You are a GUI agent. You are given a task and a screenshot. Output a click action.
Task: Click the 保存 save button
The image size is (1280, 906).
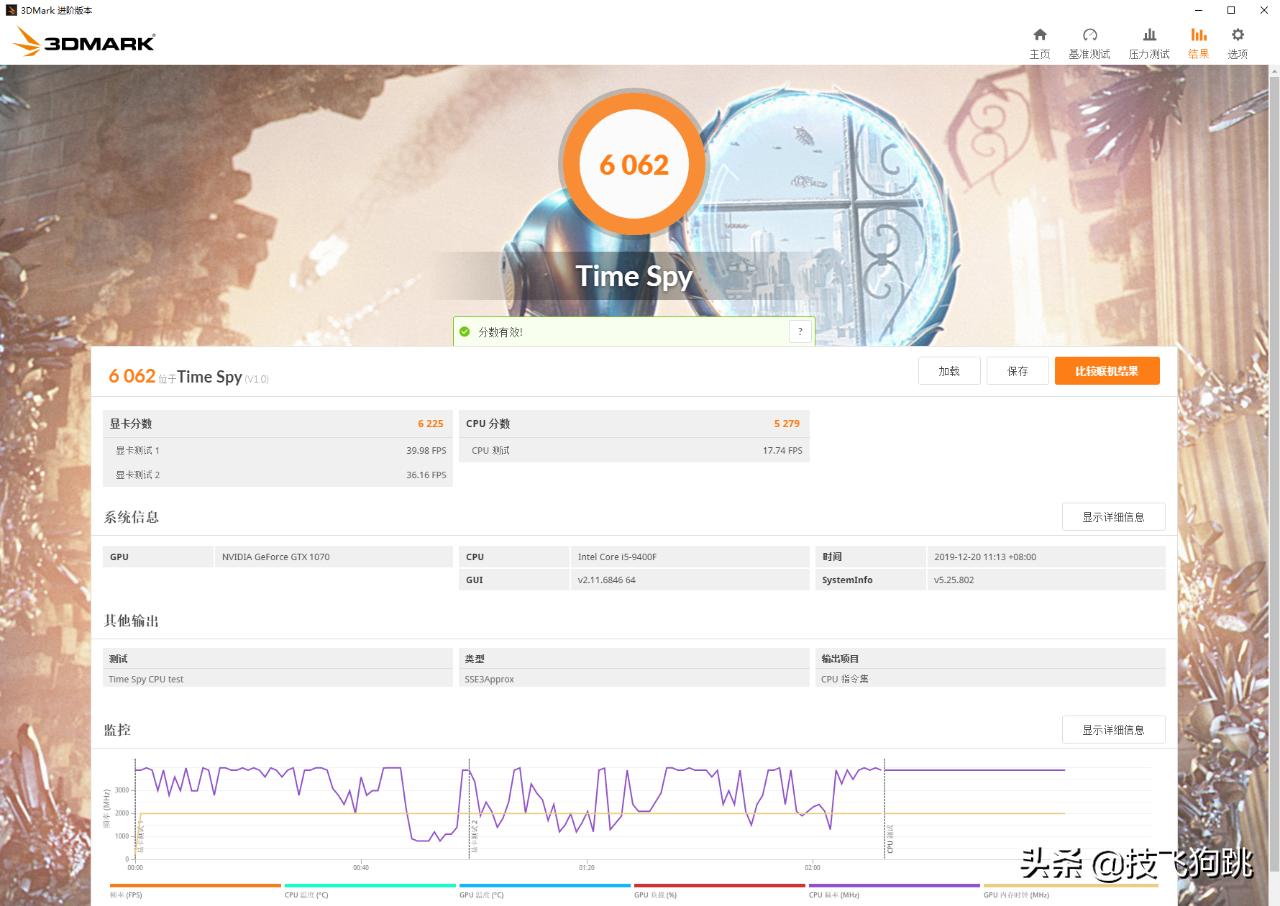tap(1017, 370)
